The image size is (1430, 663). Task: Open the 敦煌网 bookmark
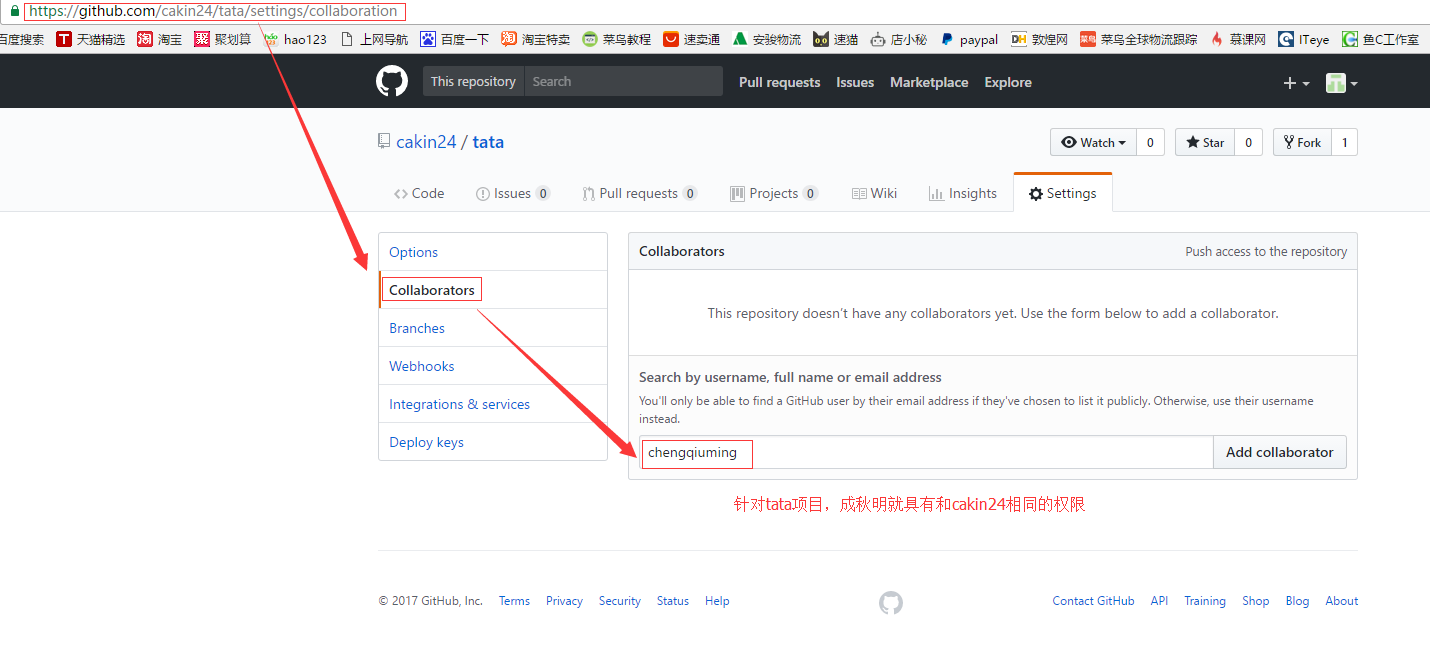pyautogui.click(x=1040, y=39)
